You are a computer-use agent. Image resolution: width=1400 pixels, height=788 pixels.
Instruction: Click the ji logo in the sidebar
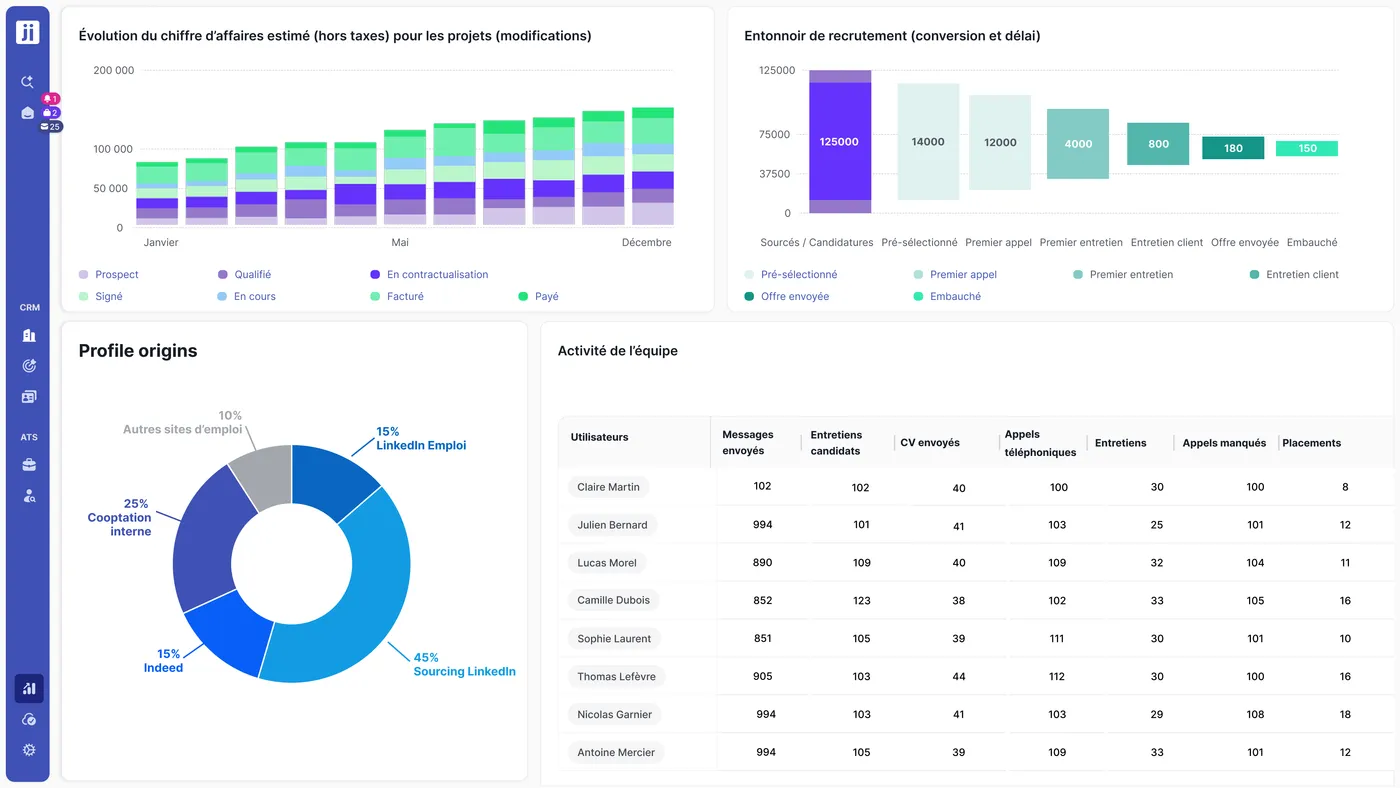[28, 32]
